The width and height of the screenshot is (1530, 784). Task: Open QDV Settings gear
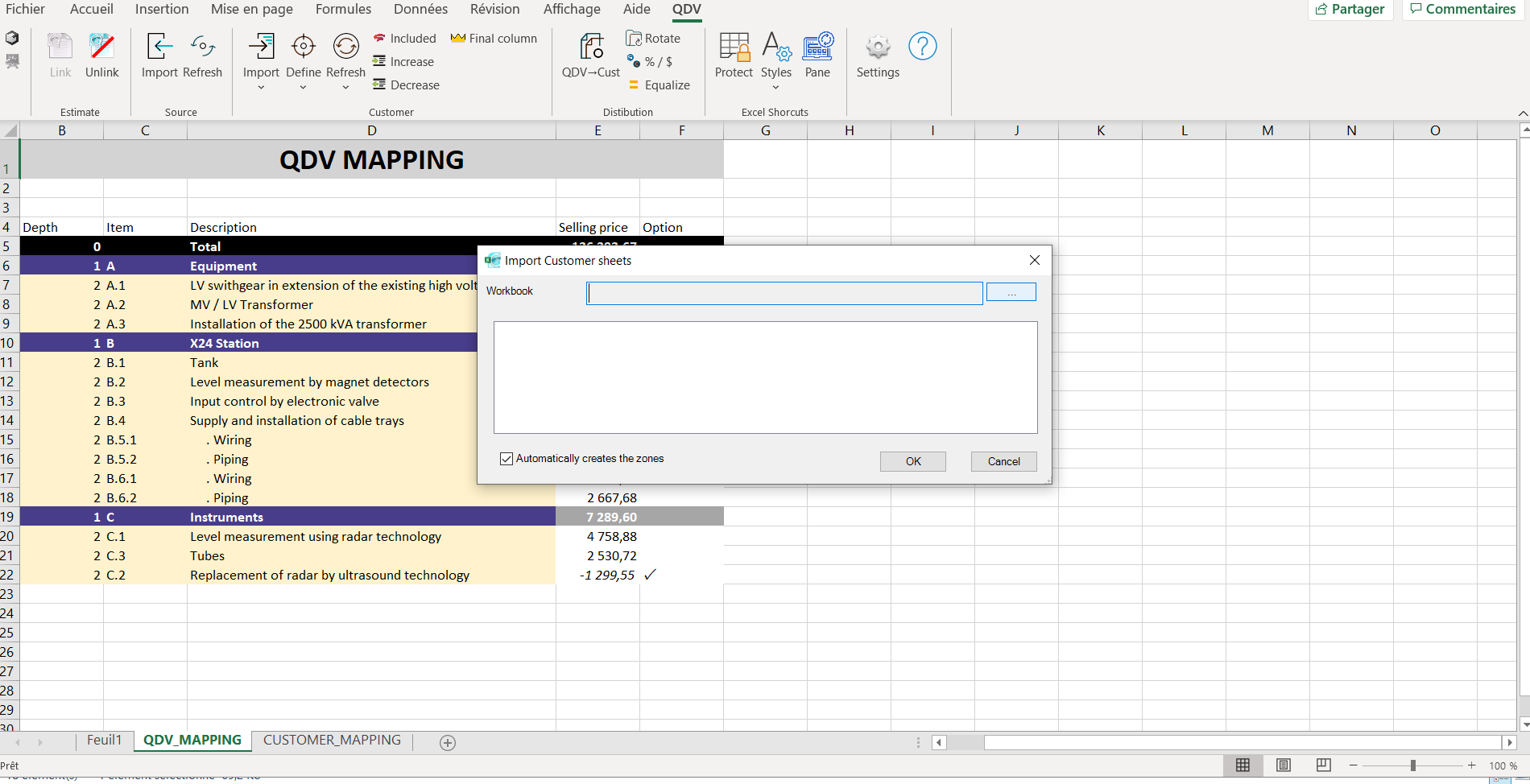tap(878, 47)
